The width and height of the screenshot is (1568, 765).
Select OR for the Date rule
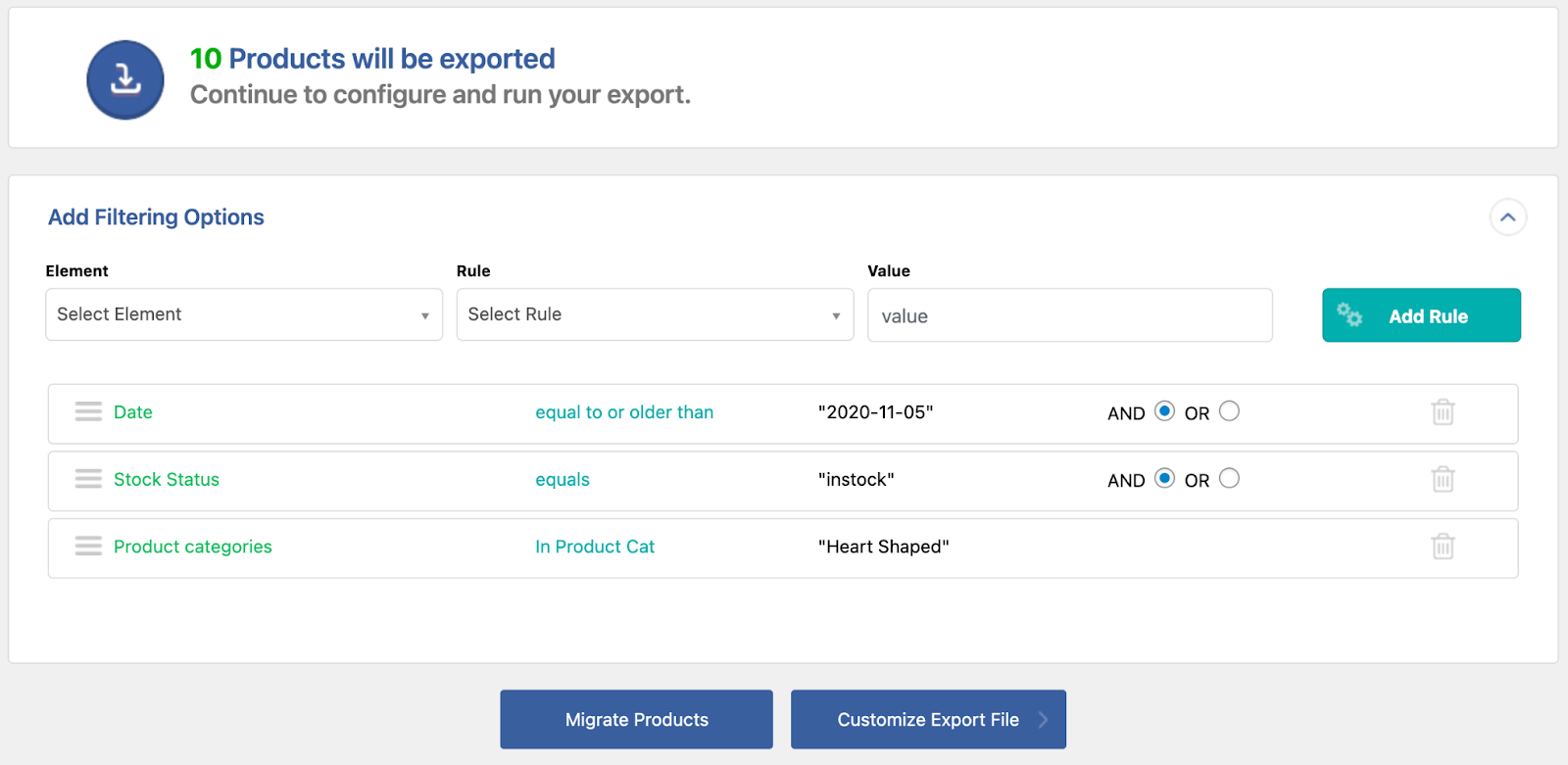pyautogui.click(x=1229, y=411)
